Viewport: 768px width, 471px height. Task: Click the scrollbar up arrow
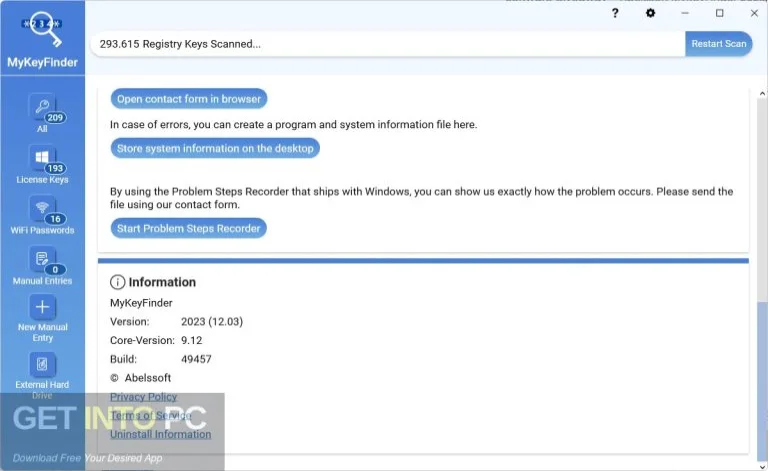762,94
